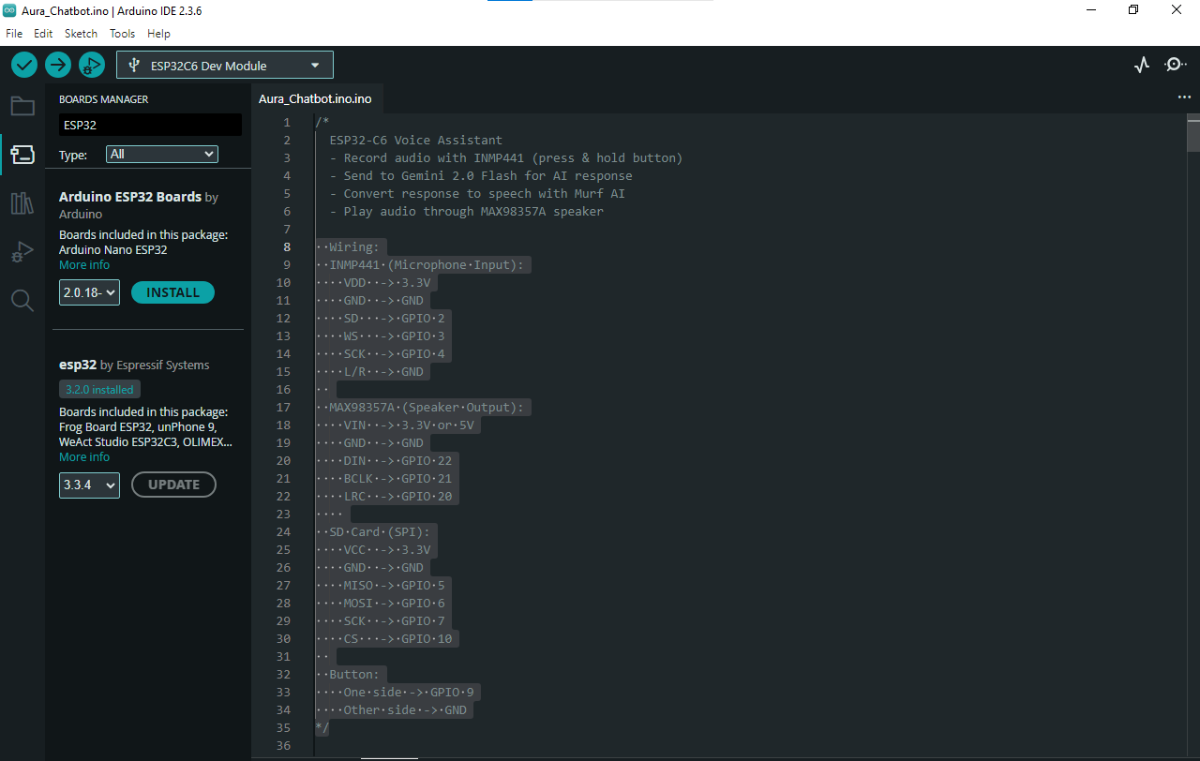The height and width of the screenshot is (761, 1200).
Task: Click the Upload sketch arrow icon
Action: pos(58,65)
